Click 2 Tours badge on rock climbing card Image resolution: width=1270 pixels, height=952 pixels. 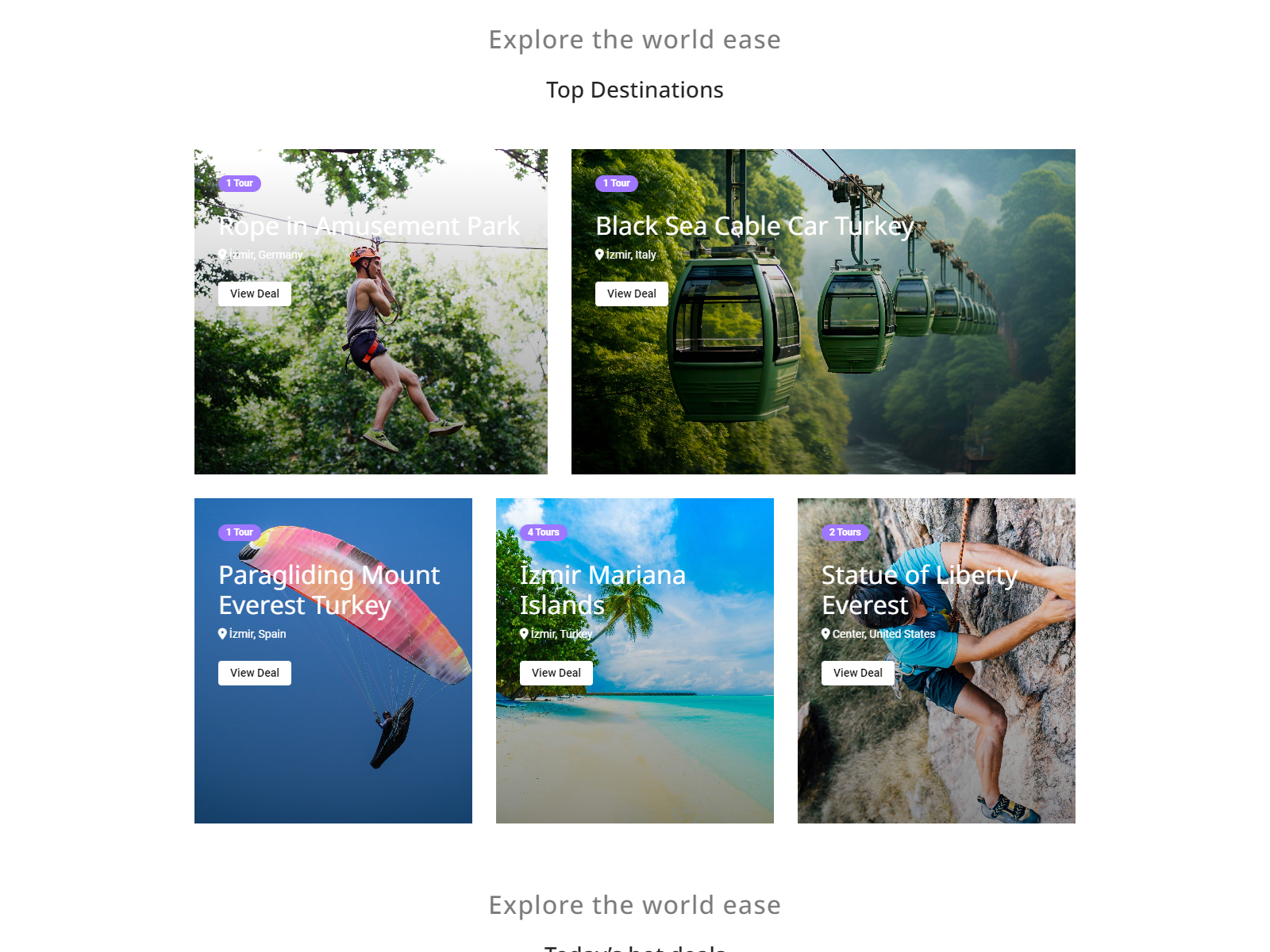[845, 532]
